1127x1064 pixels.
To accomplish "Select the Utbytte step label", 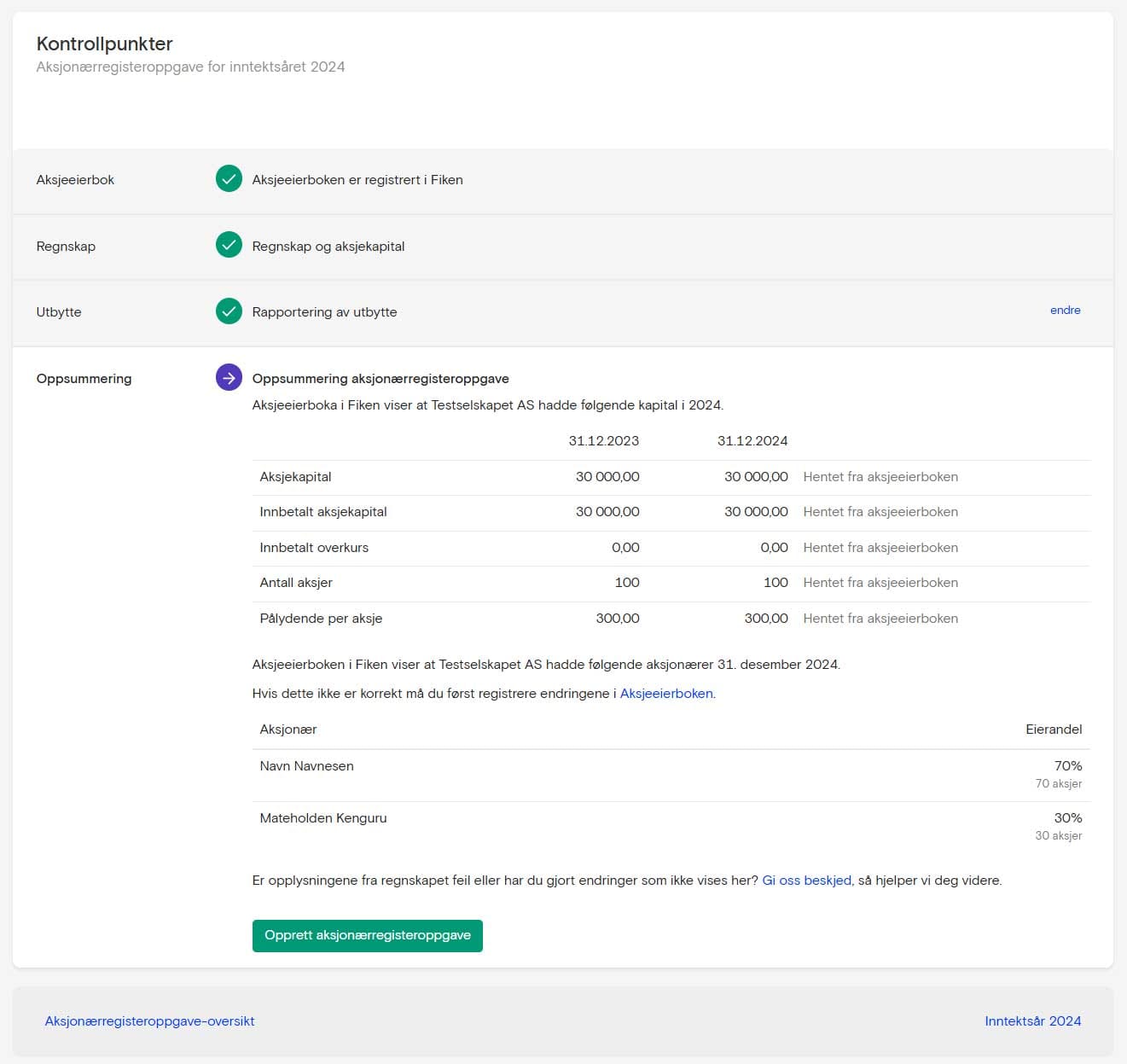I will (59, 312).
